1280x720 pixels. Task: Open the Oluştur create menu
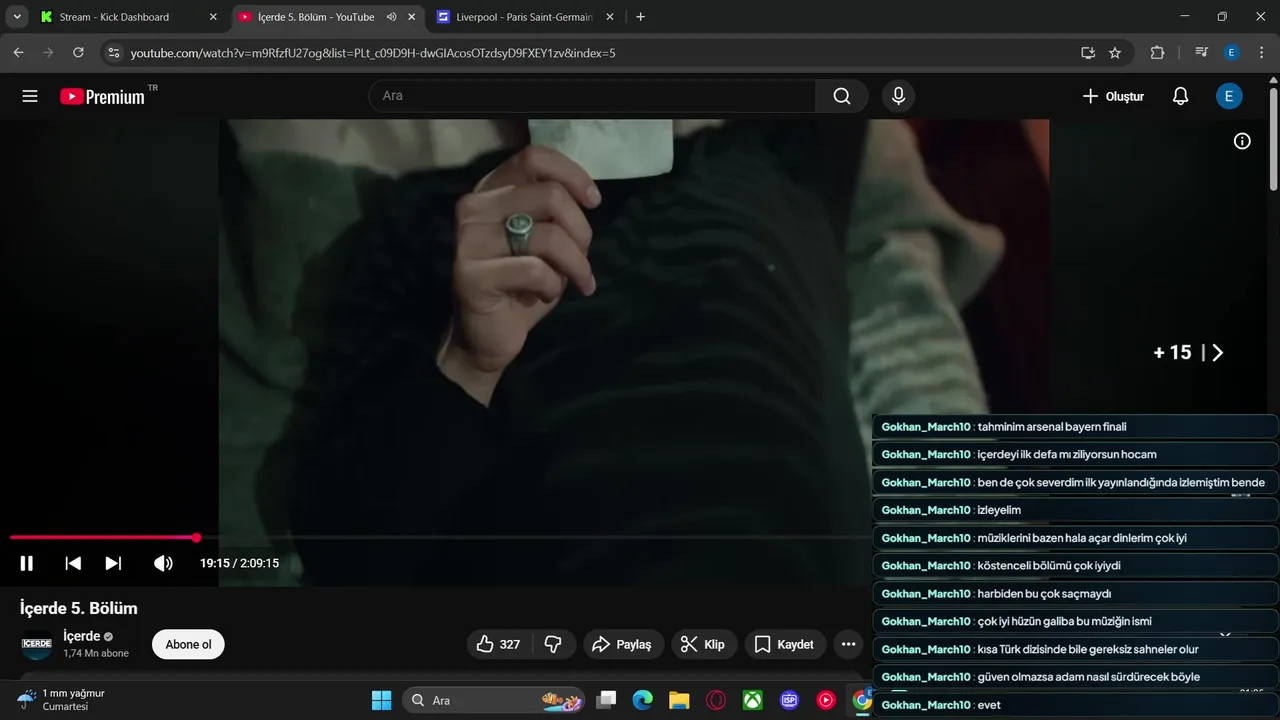coord(1113,96)
